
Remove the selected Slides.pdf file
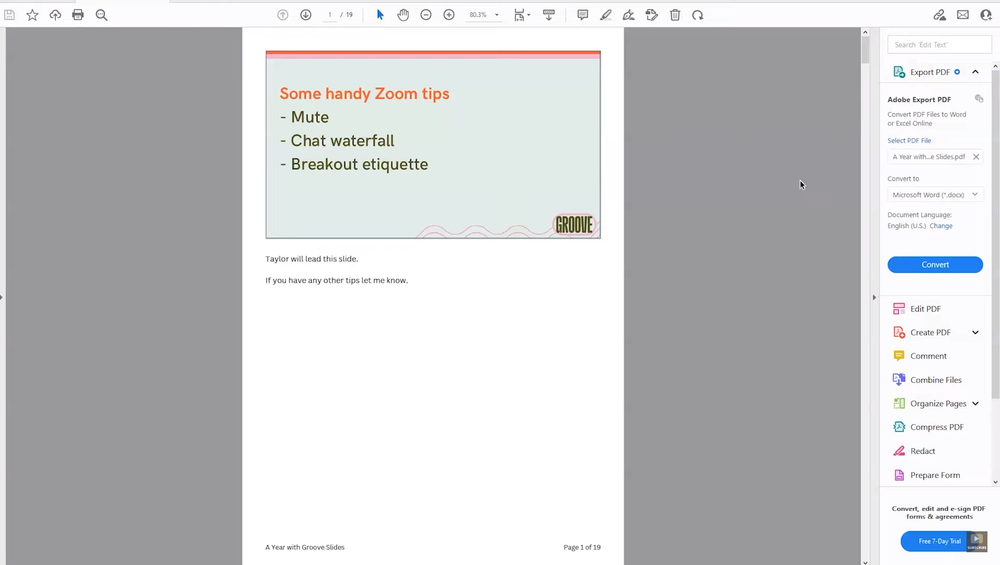pyautogui.click(x=976, y=157)
